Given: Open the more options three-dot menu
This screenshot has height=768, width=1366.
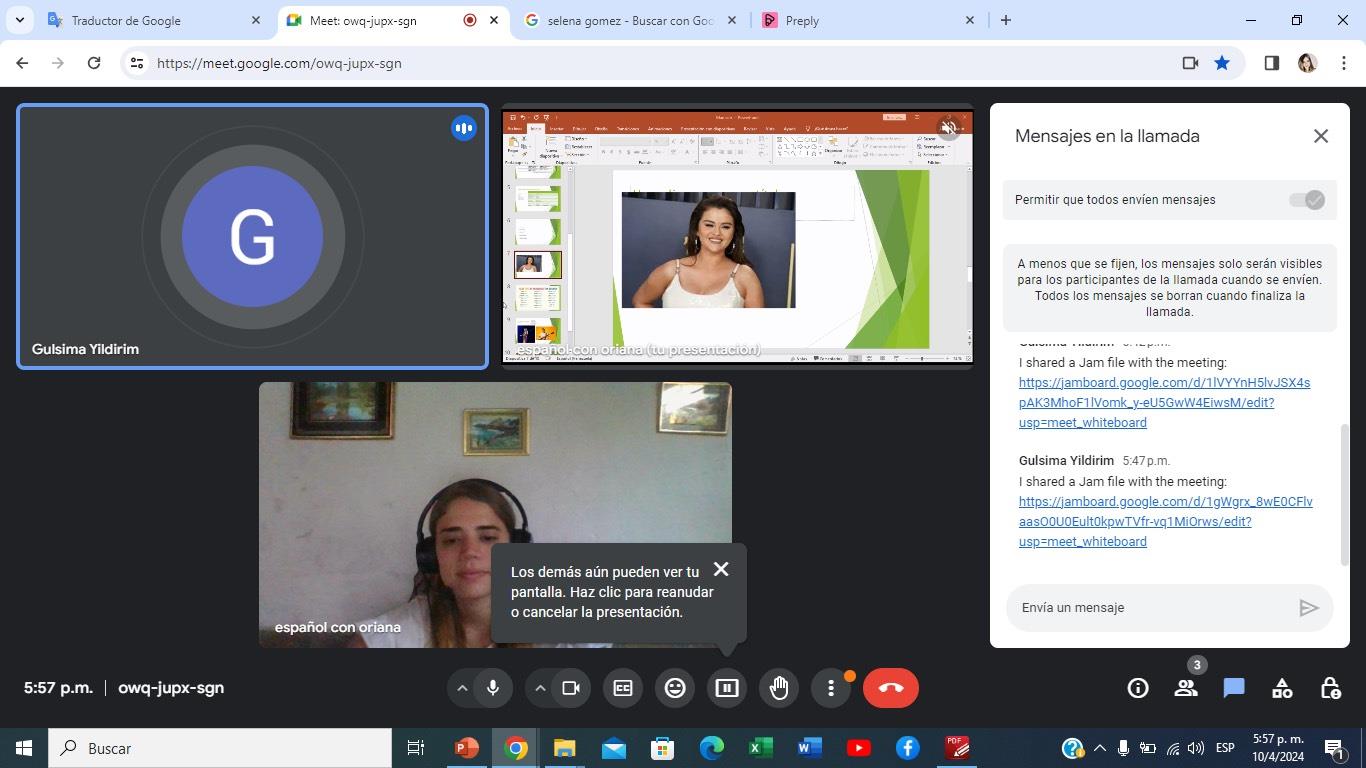Looking at the screenshot, I should (830, 688).
